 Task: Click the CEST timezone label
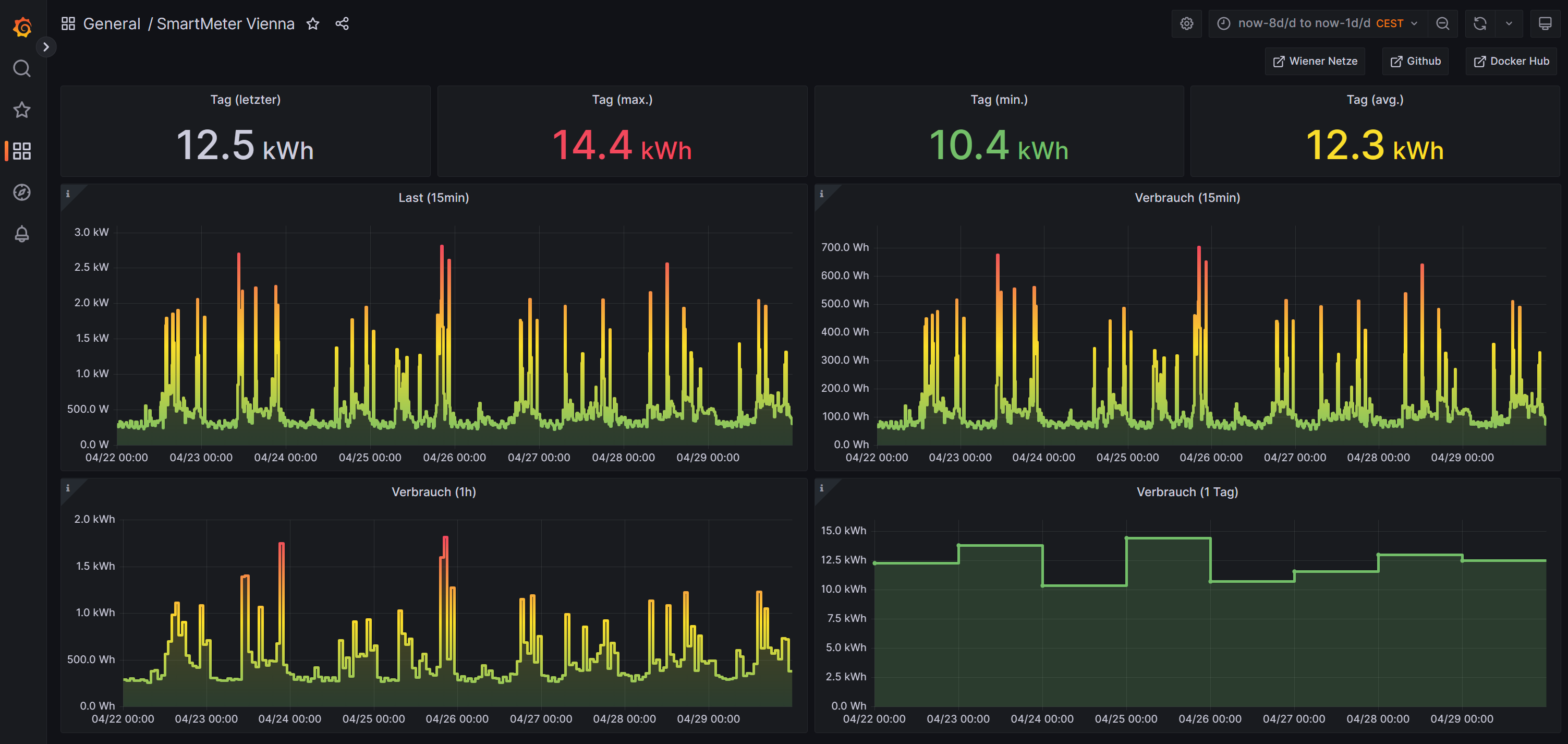point(1390,24)
